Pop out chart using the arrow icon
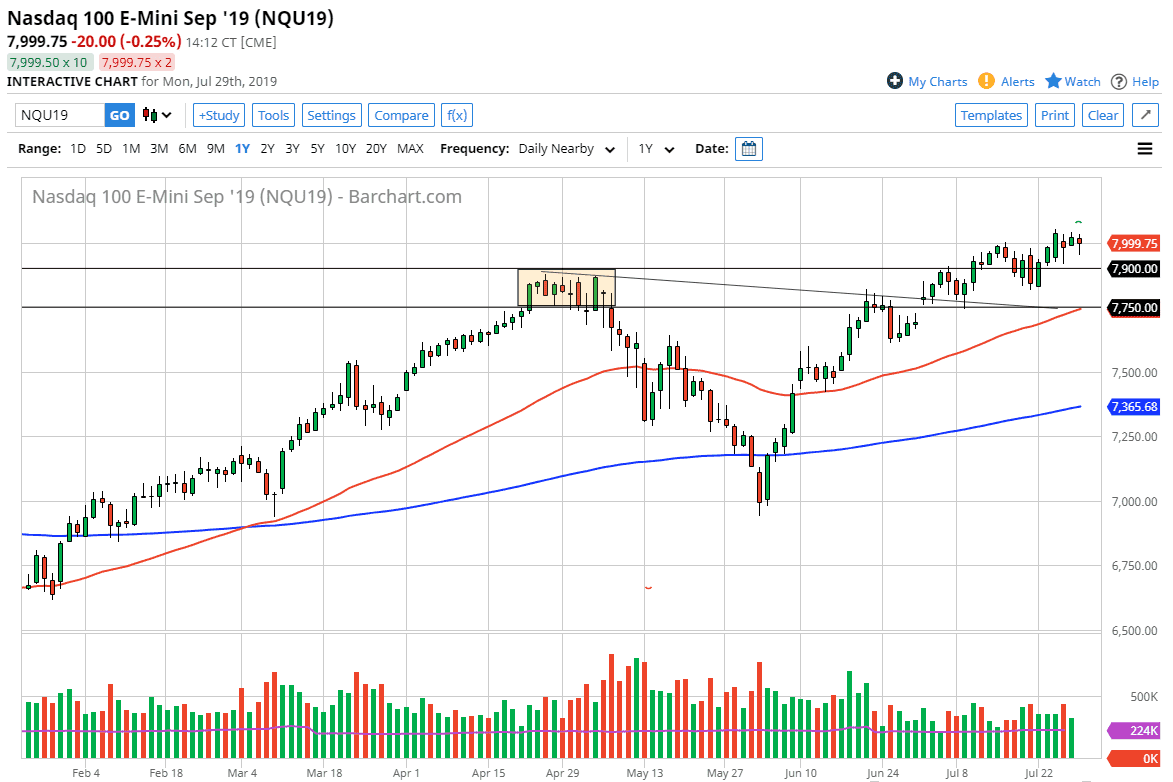1173x782 pixels. coord(1144,114)
